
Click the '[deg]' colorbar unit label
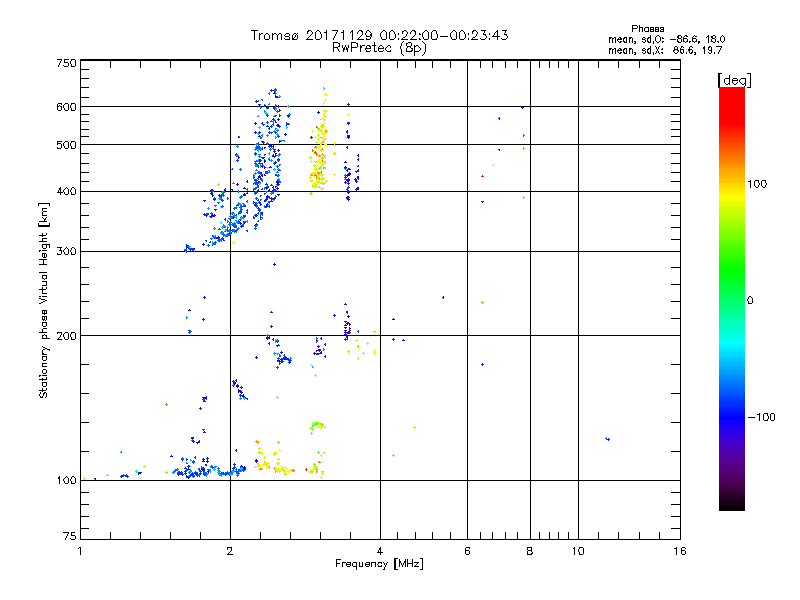point(734,81)
